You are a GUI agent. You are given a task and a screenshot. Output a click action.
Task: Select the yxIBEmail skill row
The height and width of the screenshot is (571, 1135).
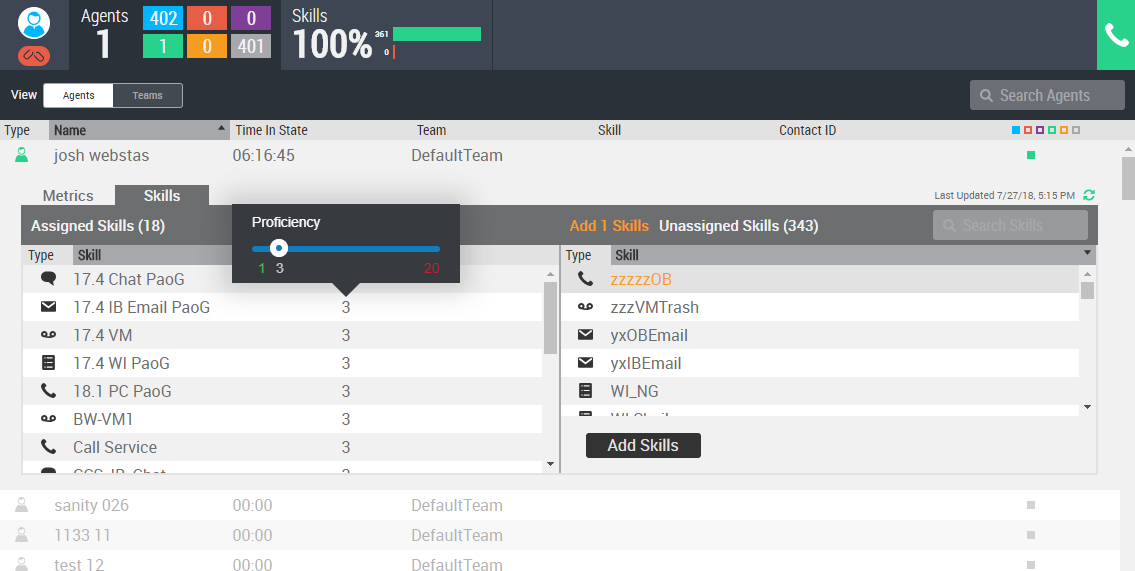point(820,363)
